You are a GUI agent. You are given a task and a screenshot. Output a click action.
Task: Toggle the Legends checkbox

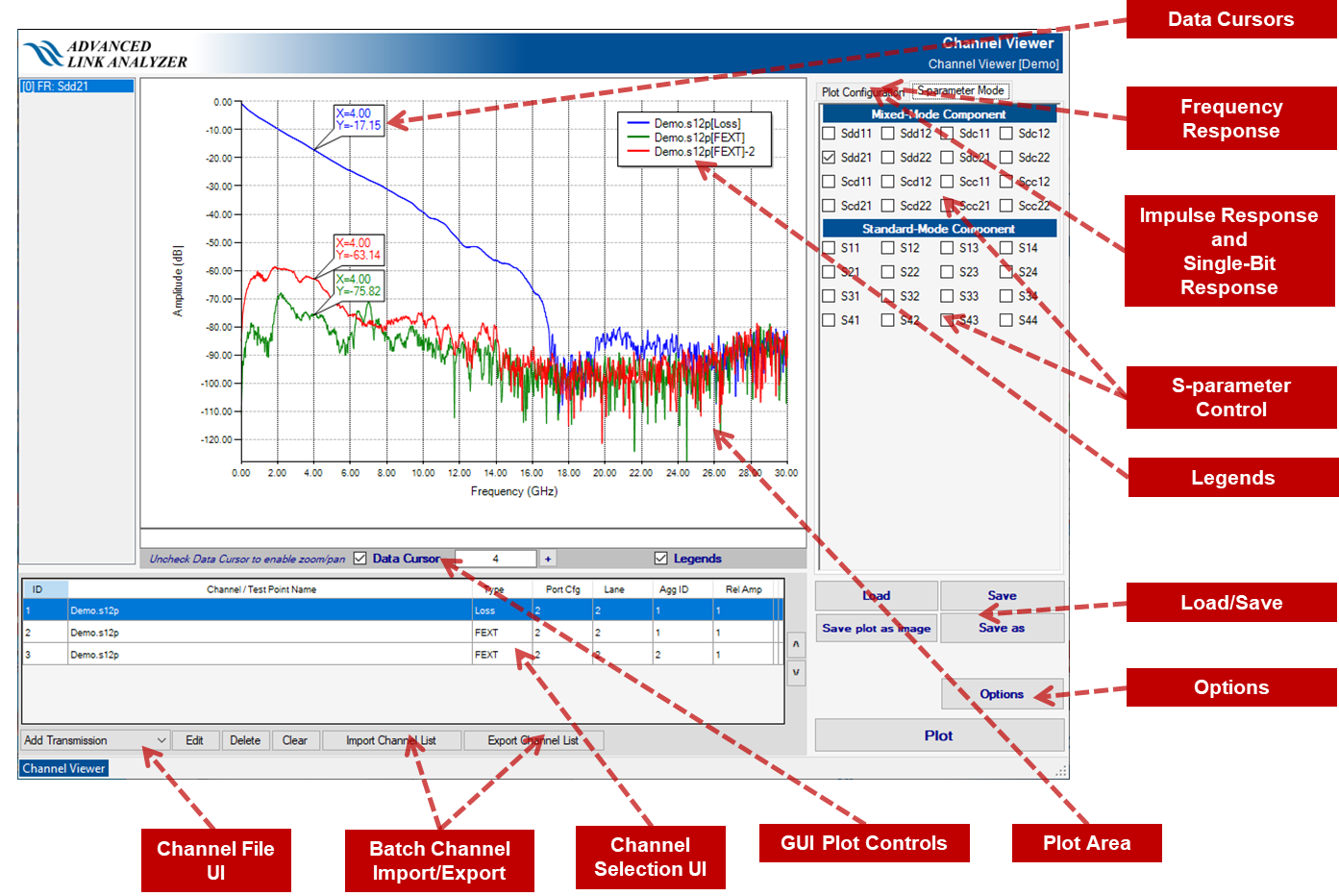point(661,559)
